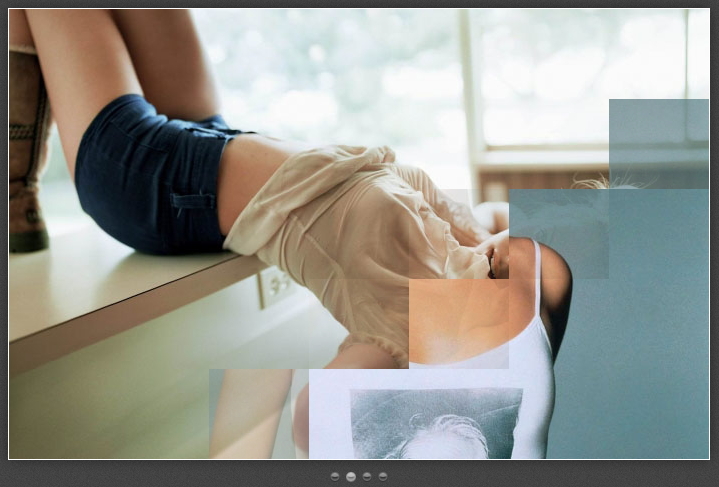Switch to the third slide dot
The image size is (719, 487).
[x=367, y=477]
